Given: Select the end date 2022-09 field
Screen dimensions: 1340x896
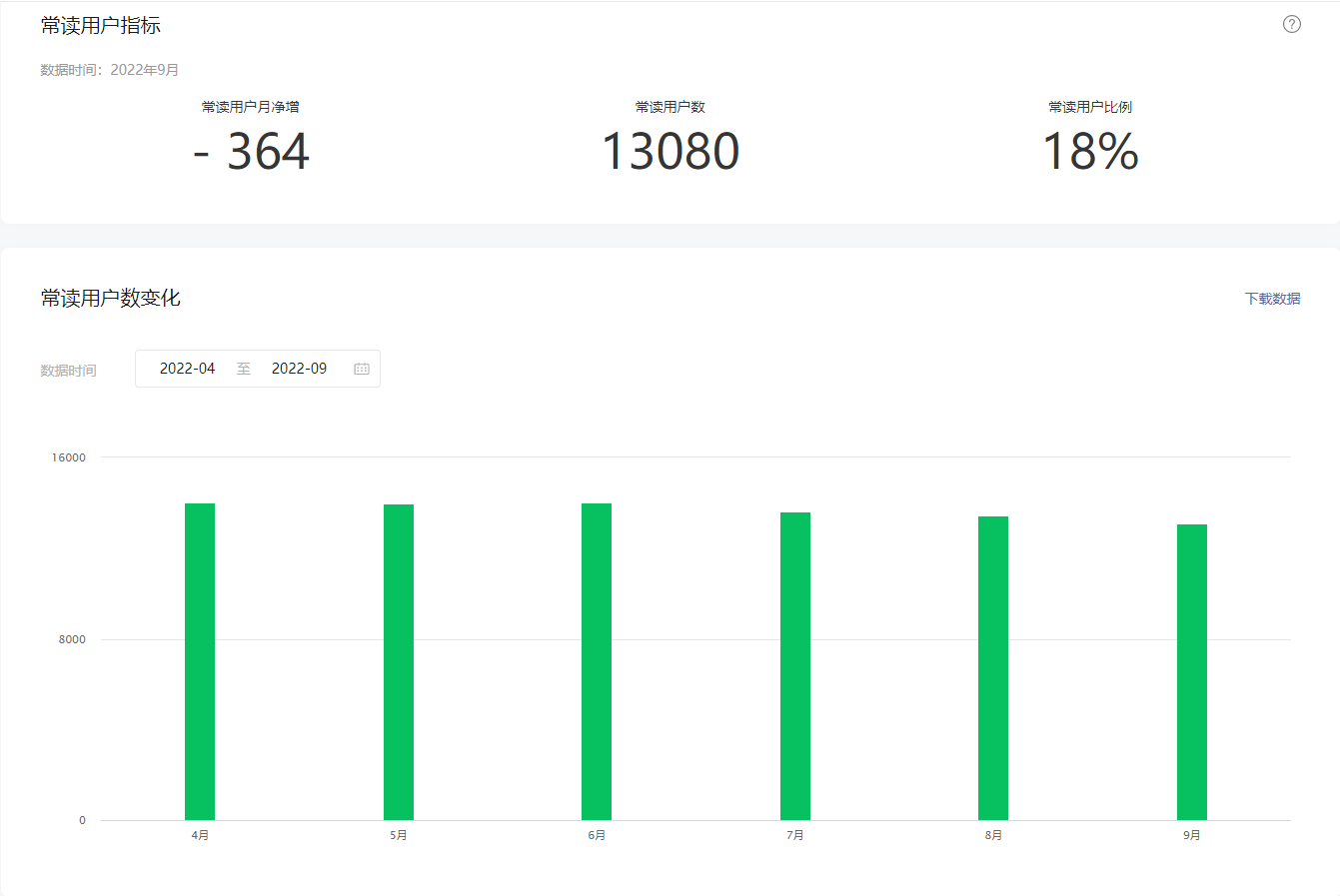Looking at the screenshot, I should [x=299, y=369].
